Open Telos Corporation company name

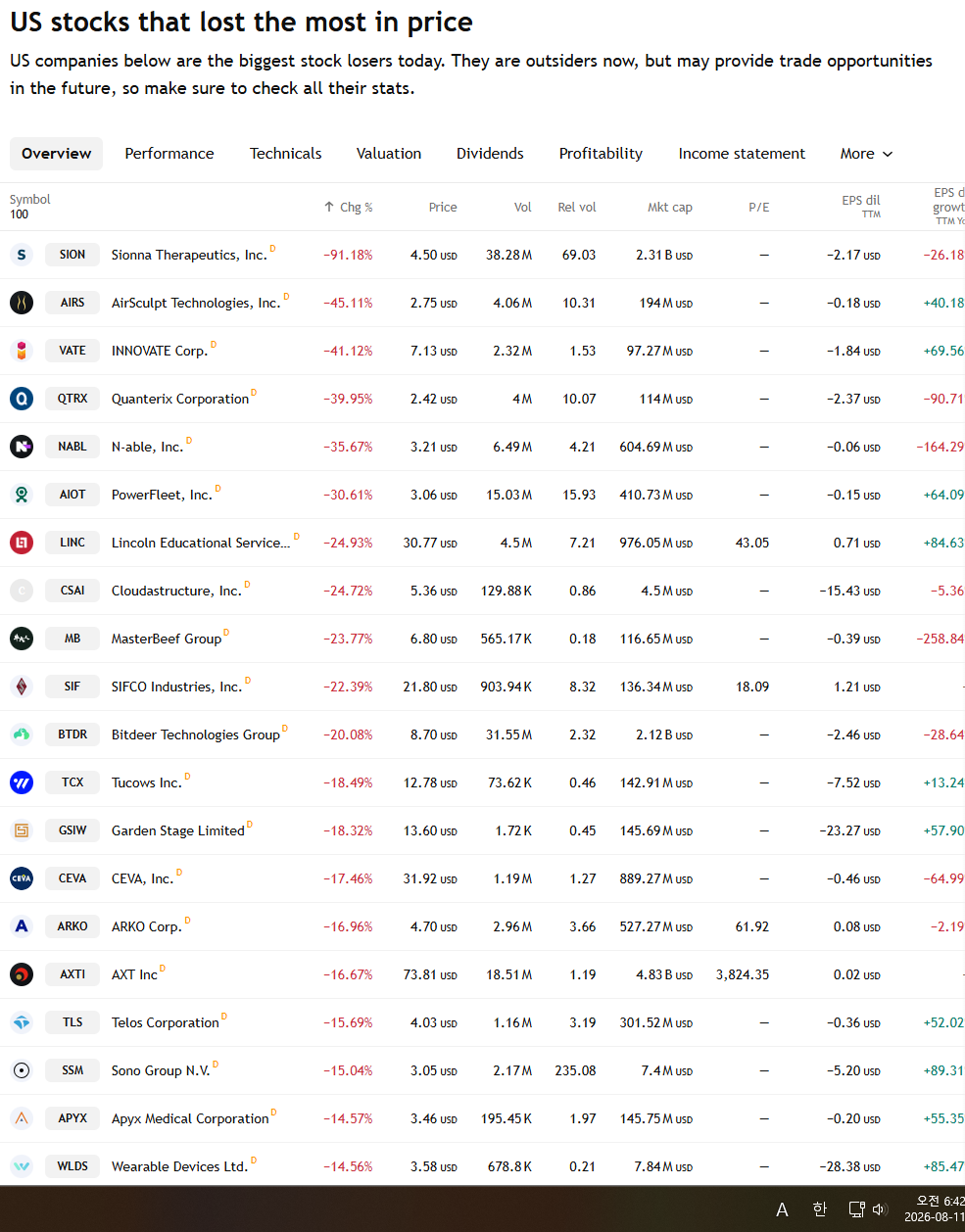point(166,1022)
